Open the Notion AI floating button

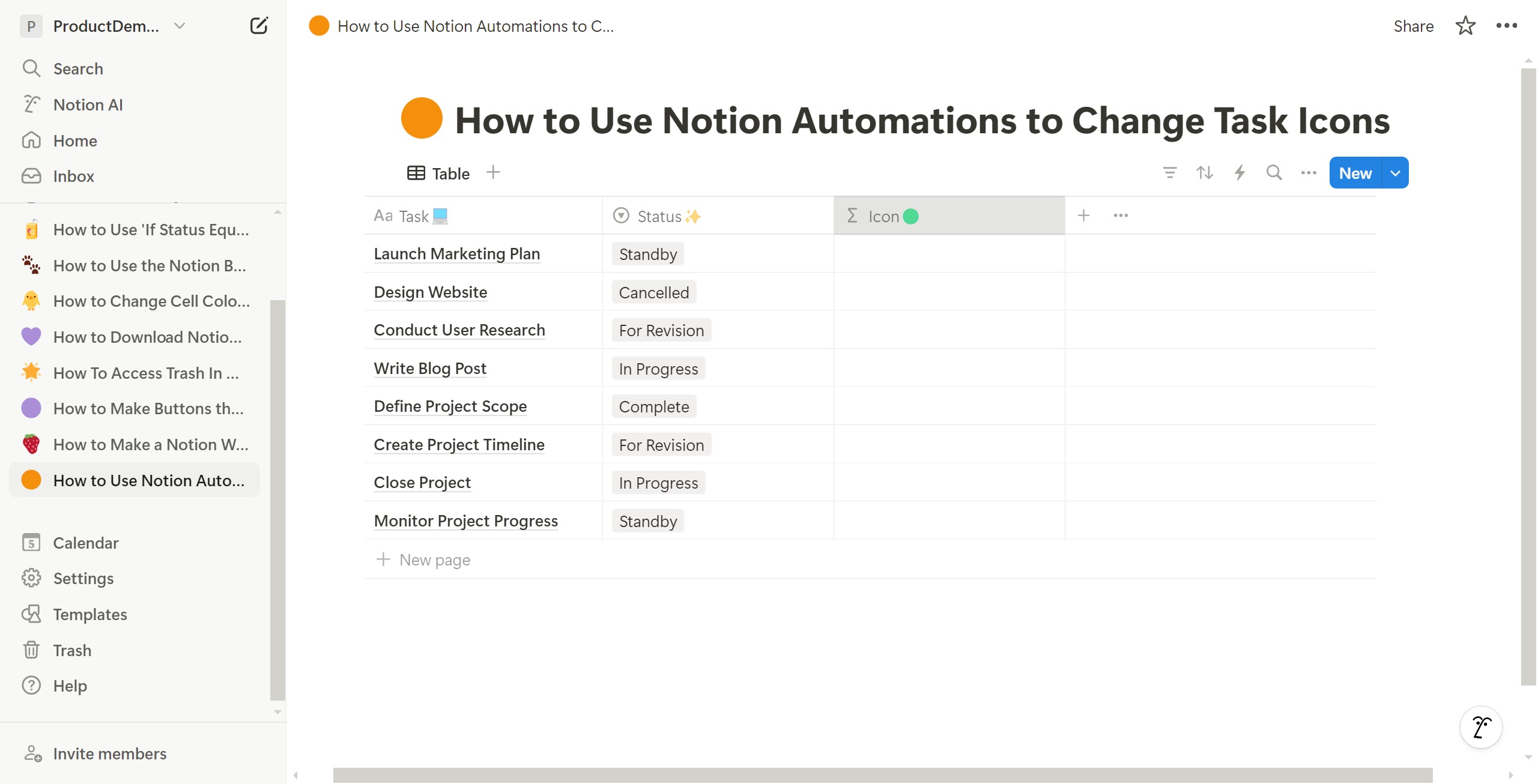click(1482, 728)
